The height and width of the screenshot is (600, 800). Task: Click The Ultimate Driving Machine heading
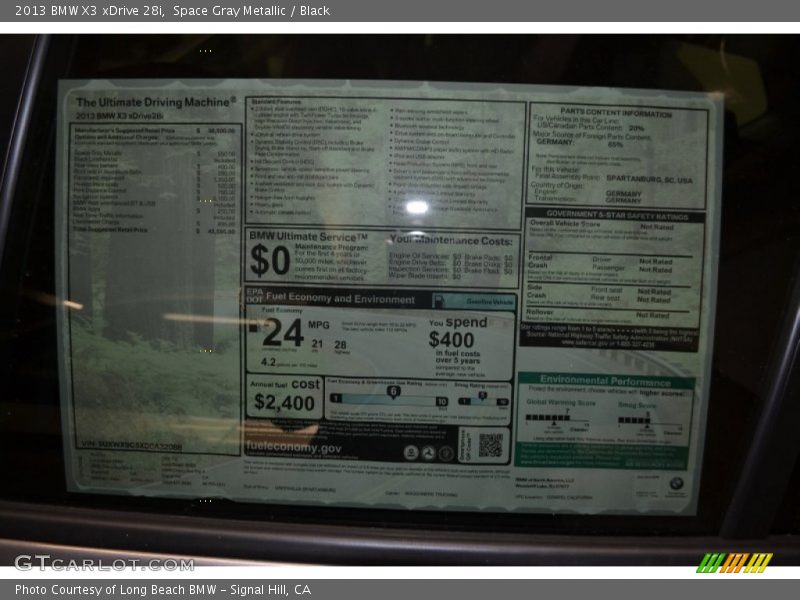(x=156, y=102)
